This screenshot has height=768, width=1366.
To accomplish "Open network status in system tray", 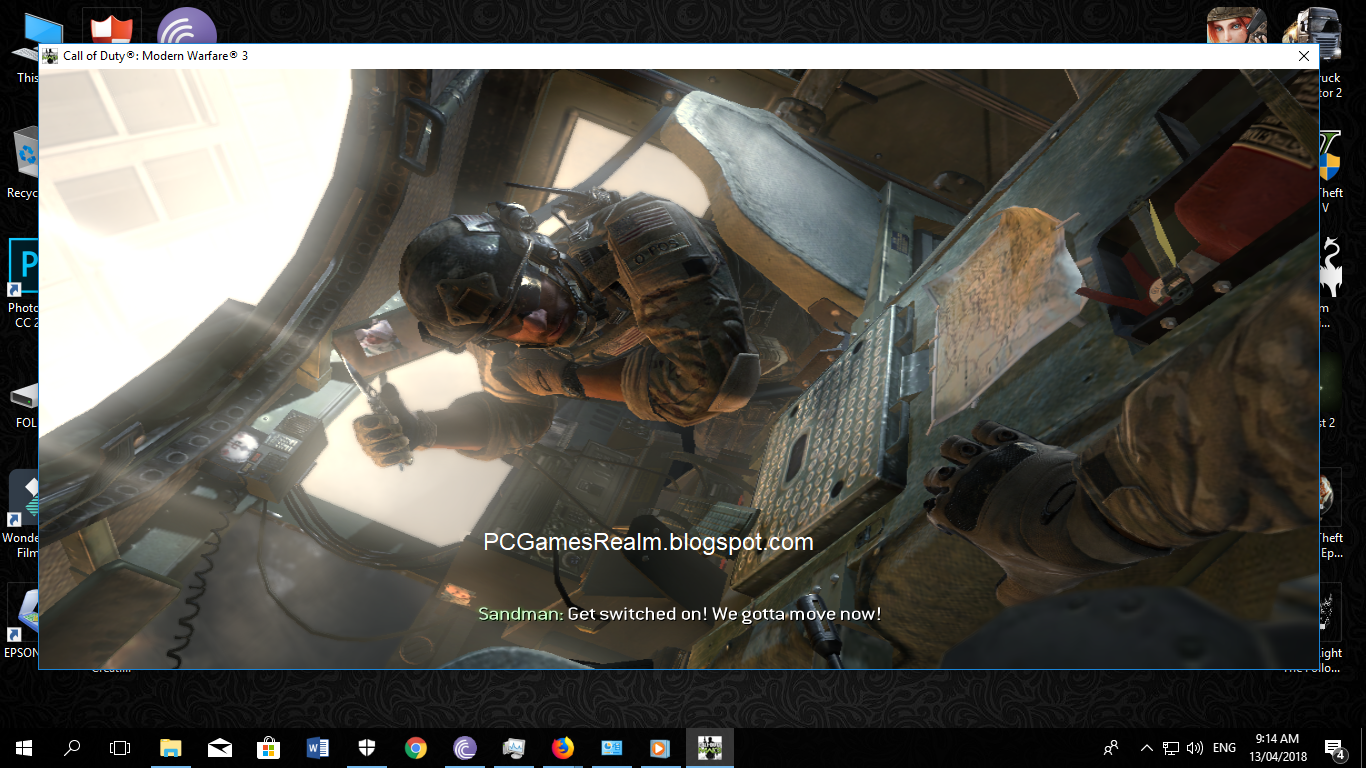I will tap(1171, 747).
